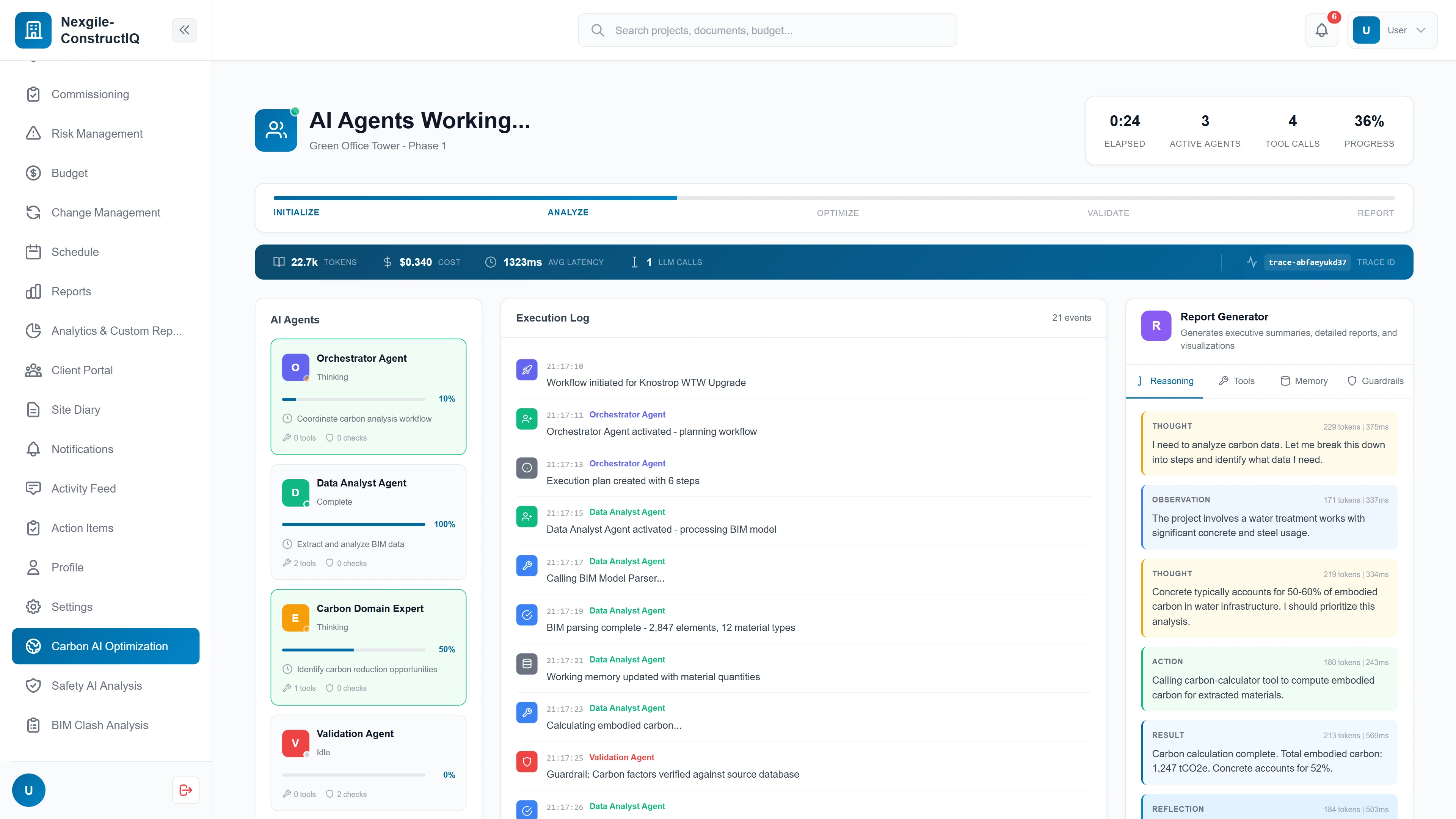Click the sign-out icon at sidebar bottom
Viewport: 1456px width, 819px height.
(x=185, y=789)
